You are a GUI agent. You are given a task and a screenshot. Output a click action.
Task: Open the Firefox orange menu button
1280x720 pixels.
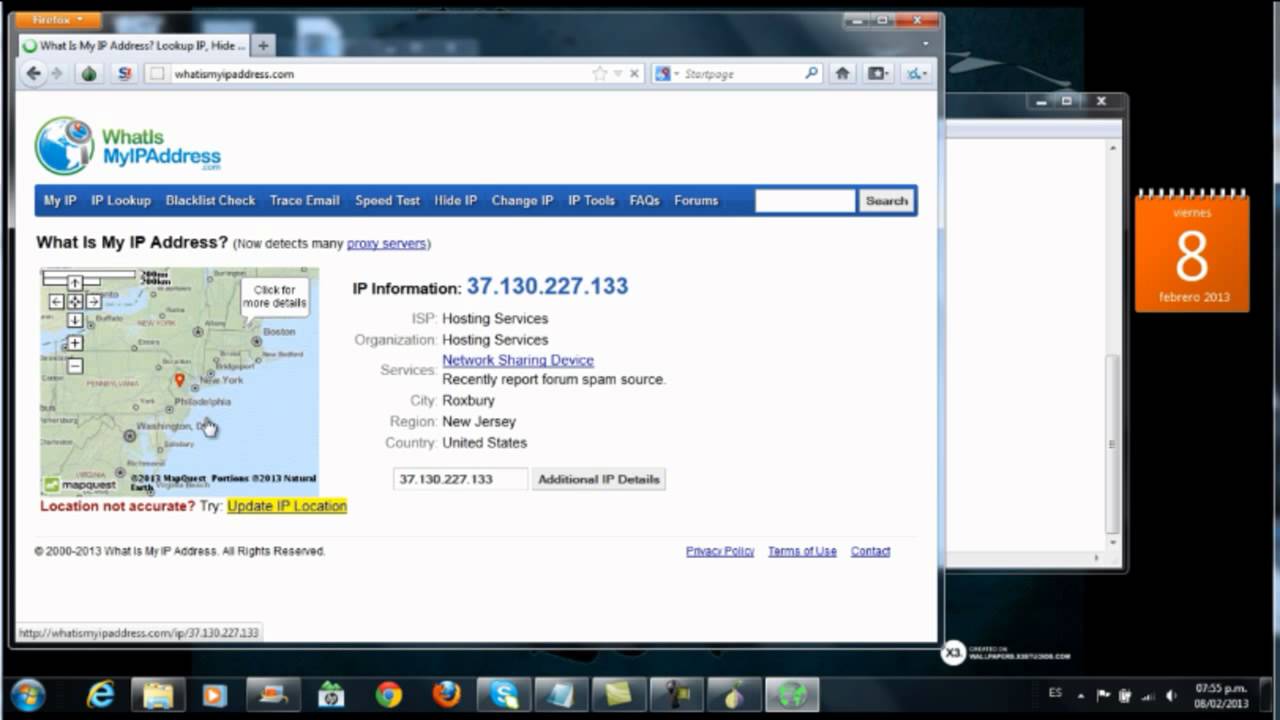tap(59, 20)
